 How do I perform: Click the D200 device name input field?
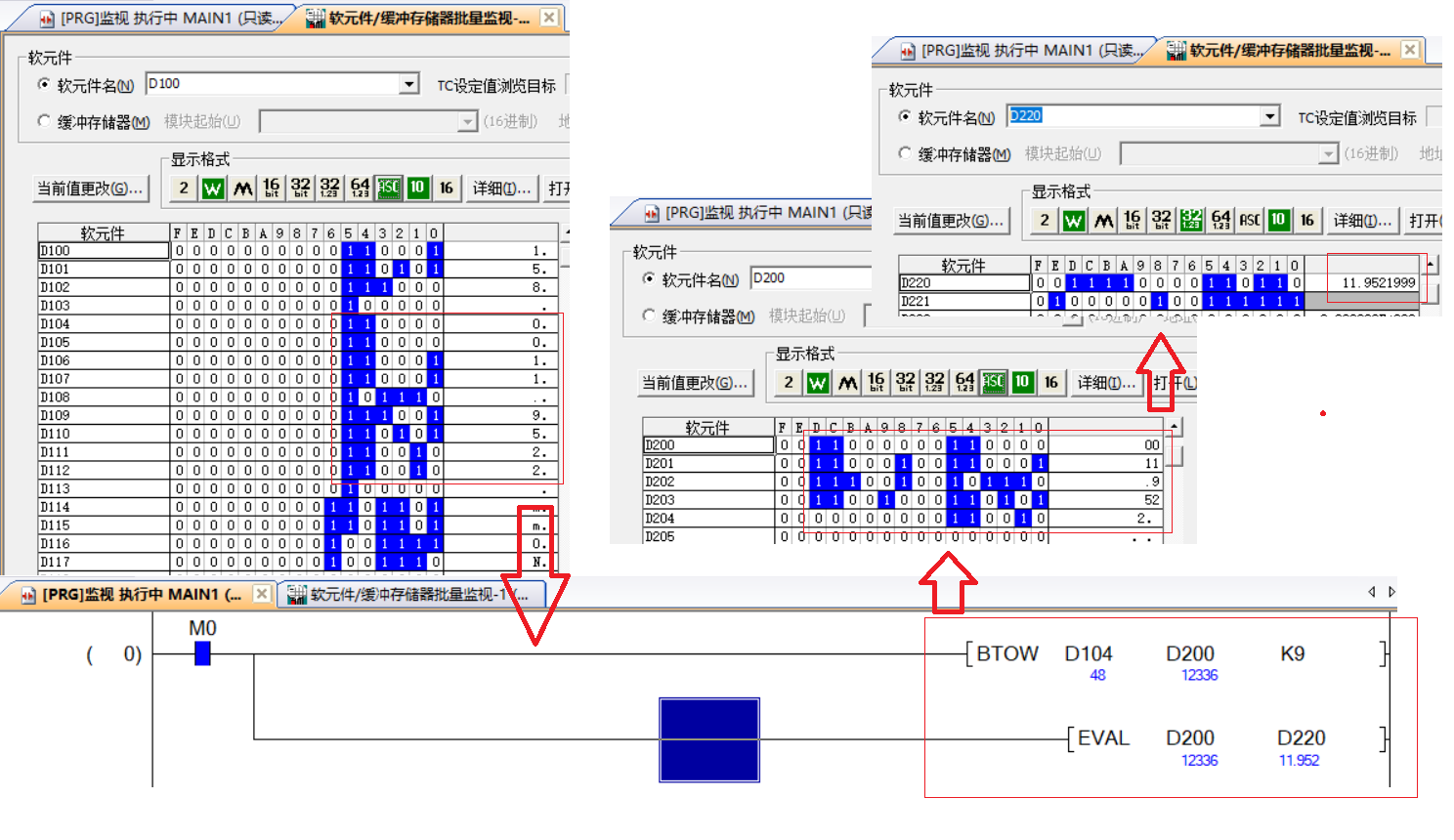809,278
